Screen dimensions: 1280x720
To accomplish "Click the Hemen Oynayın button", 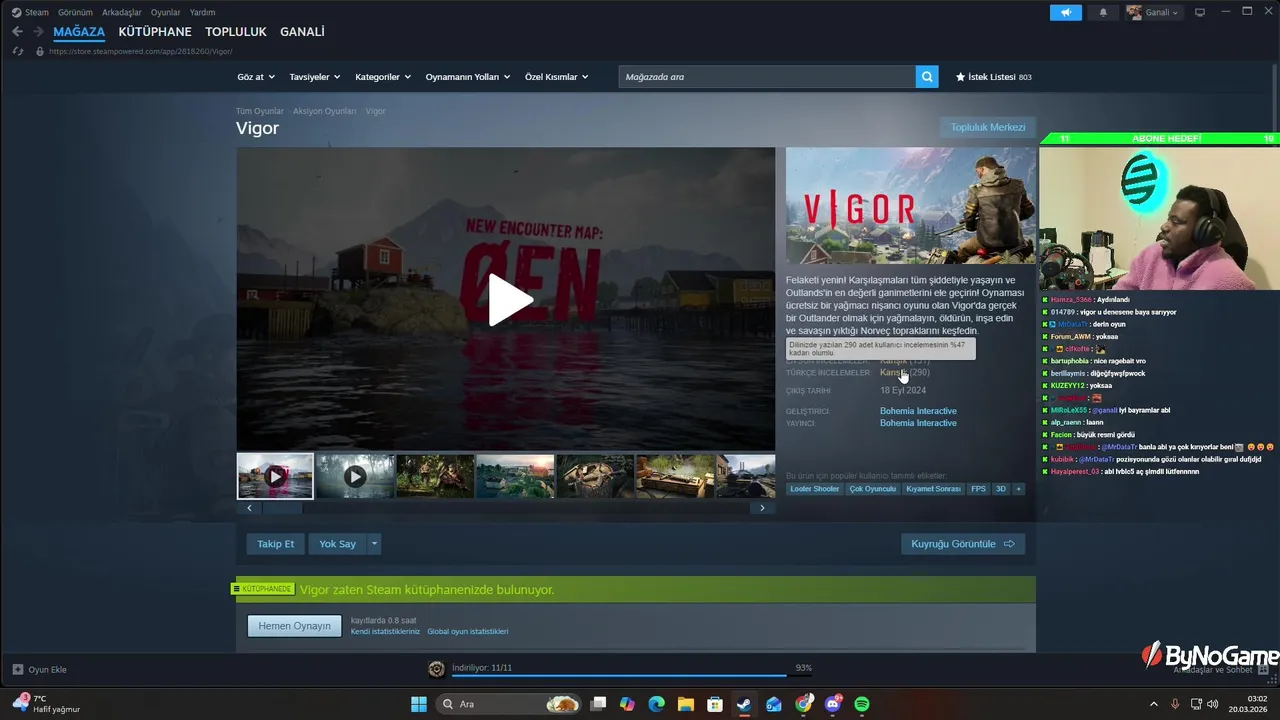I will 294,626.
